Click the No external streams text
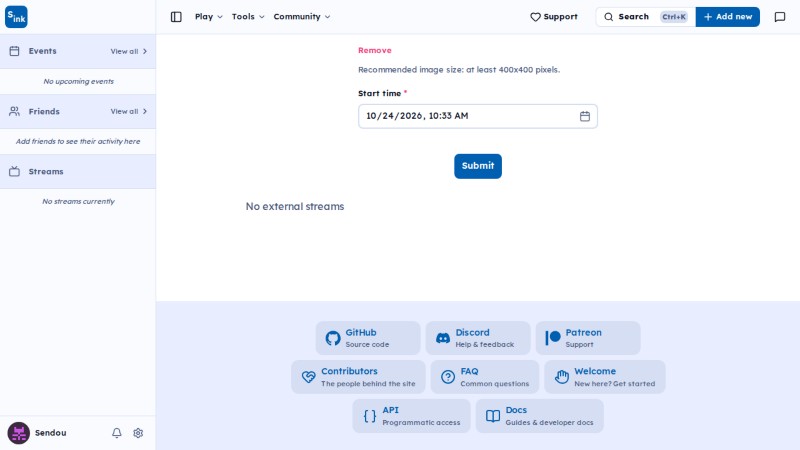 295,207
